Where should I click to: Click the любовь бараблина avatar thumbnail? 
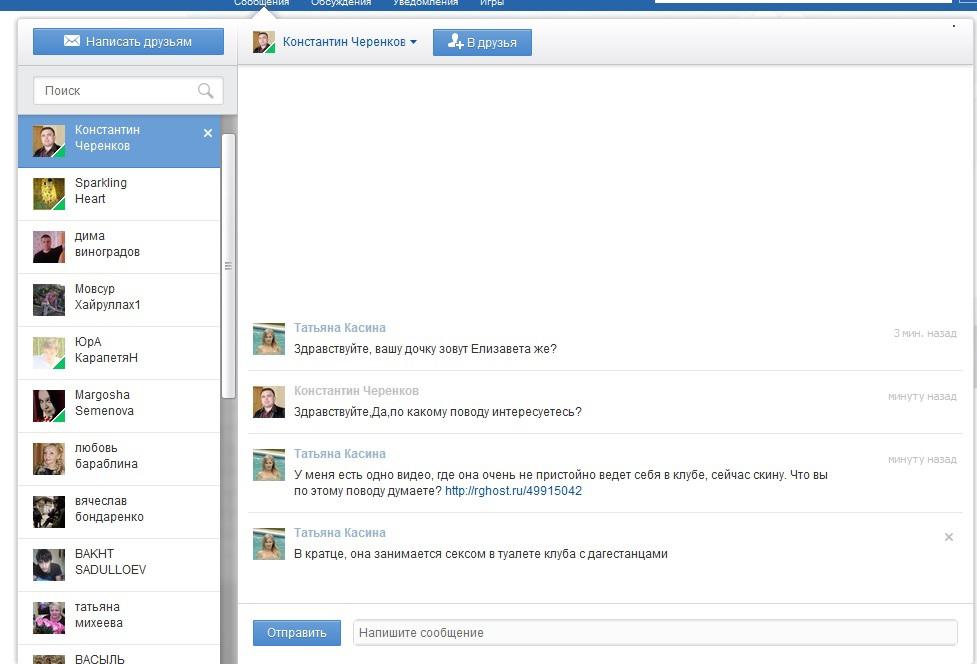pos(49,458)
